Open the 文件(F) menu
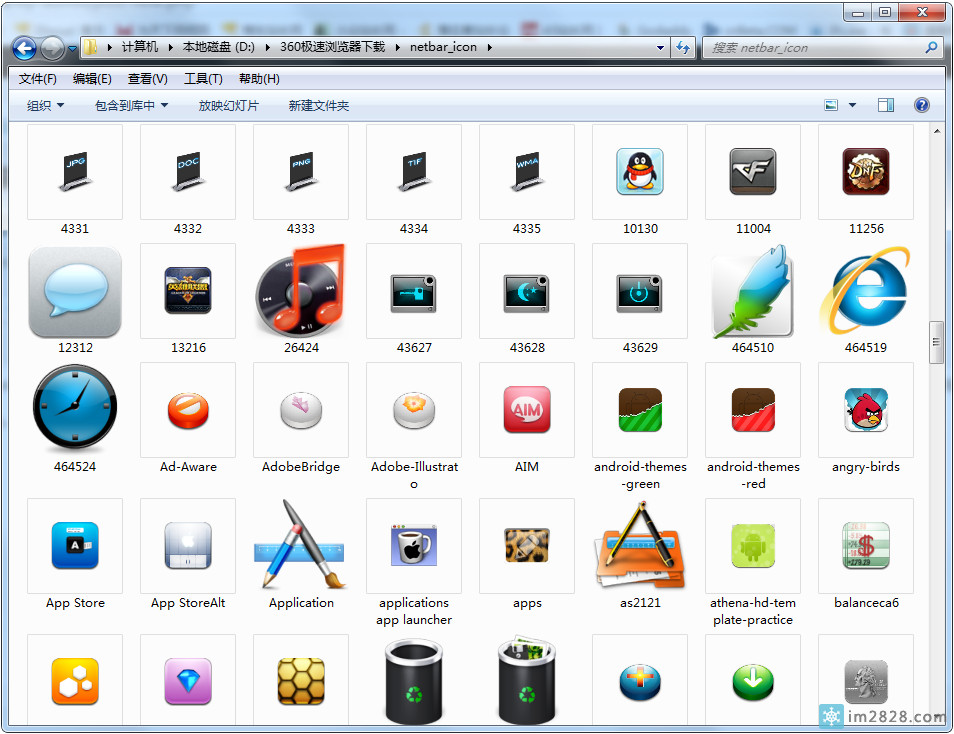 (38, 79)
